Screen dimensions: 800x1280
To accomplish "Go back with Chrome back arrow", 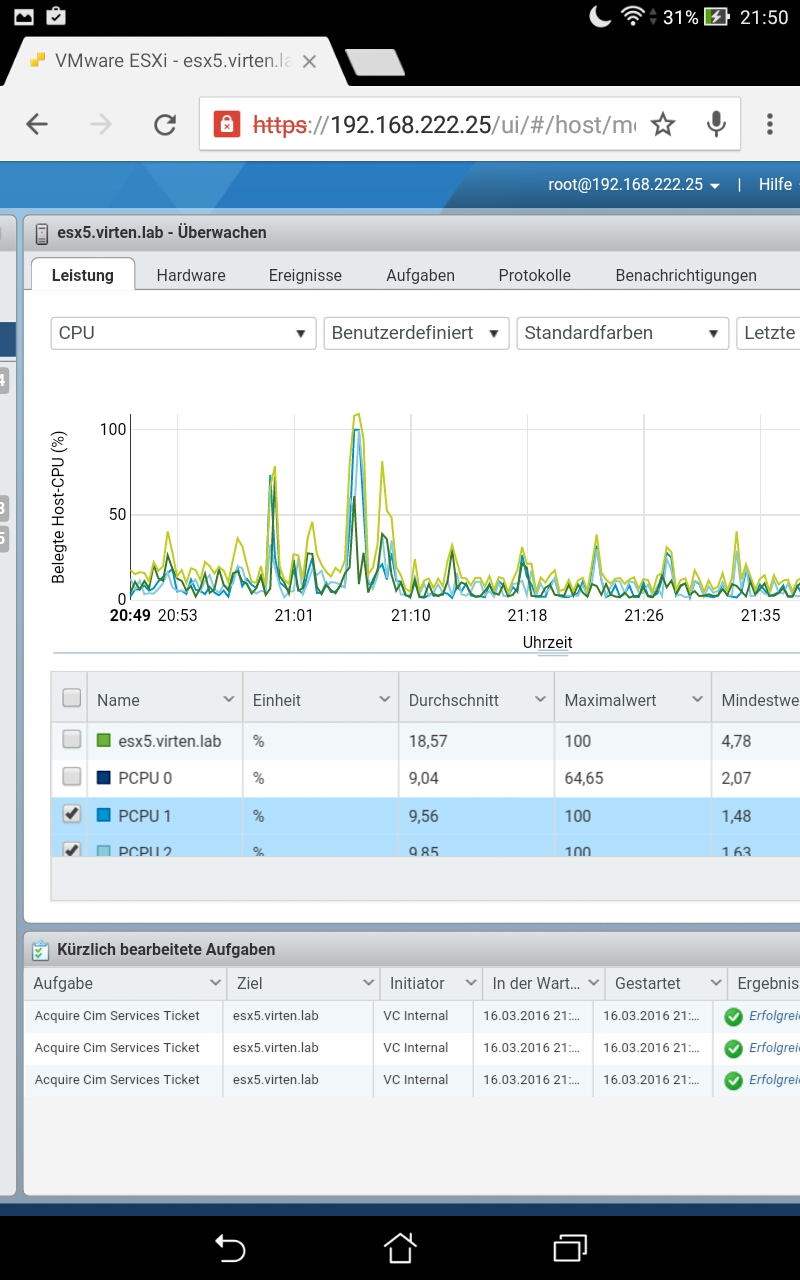I will coord(37,124).
